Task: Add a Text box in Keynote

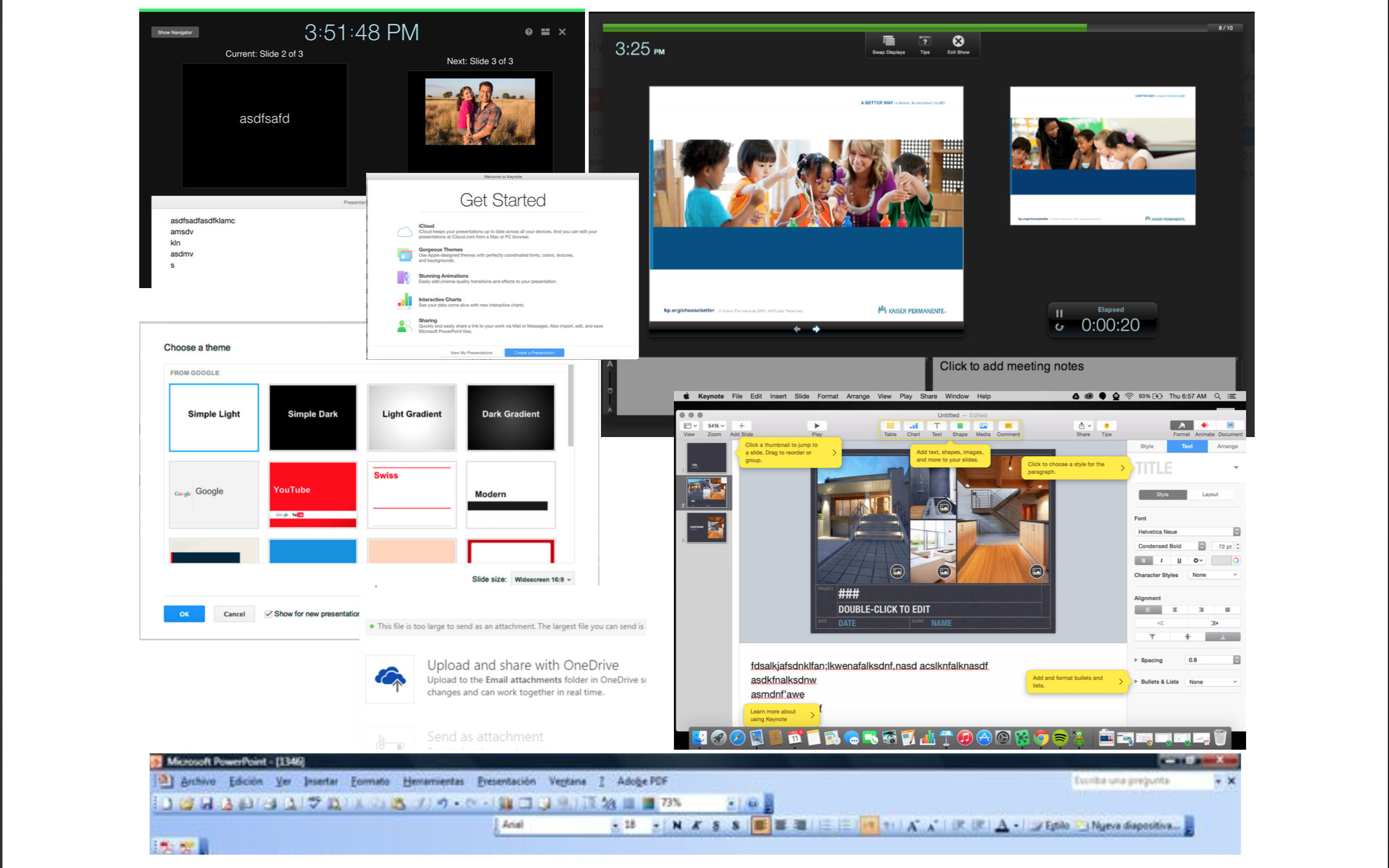Action: pyautogui.click(x=936, y=428)
